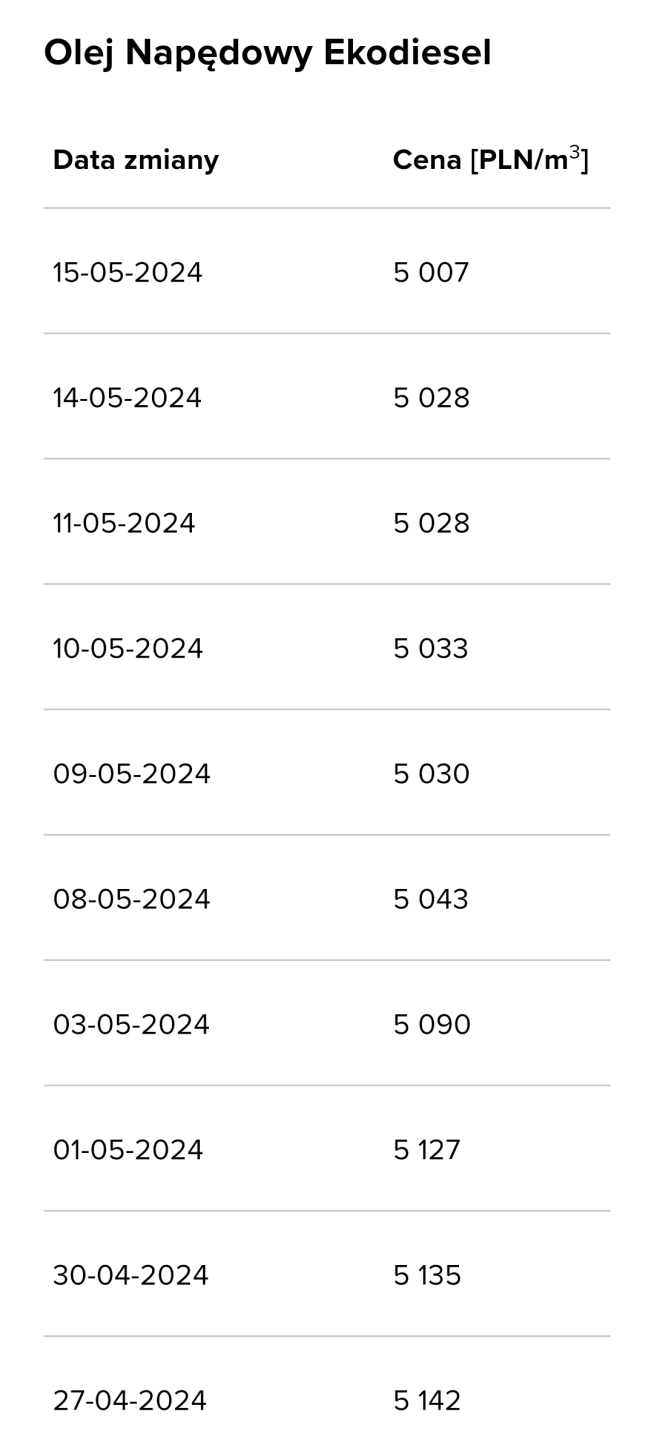Select the price 5 090
The width and height of the screenshot is (654, 1440).
pos(432,1025)
